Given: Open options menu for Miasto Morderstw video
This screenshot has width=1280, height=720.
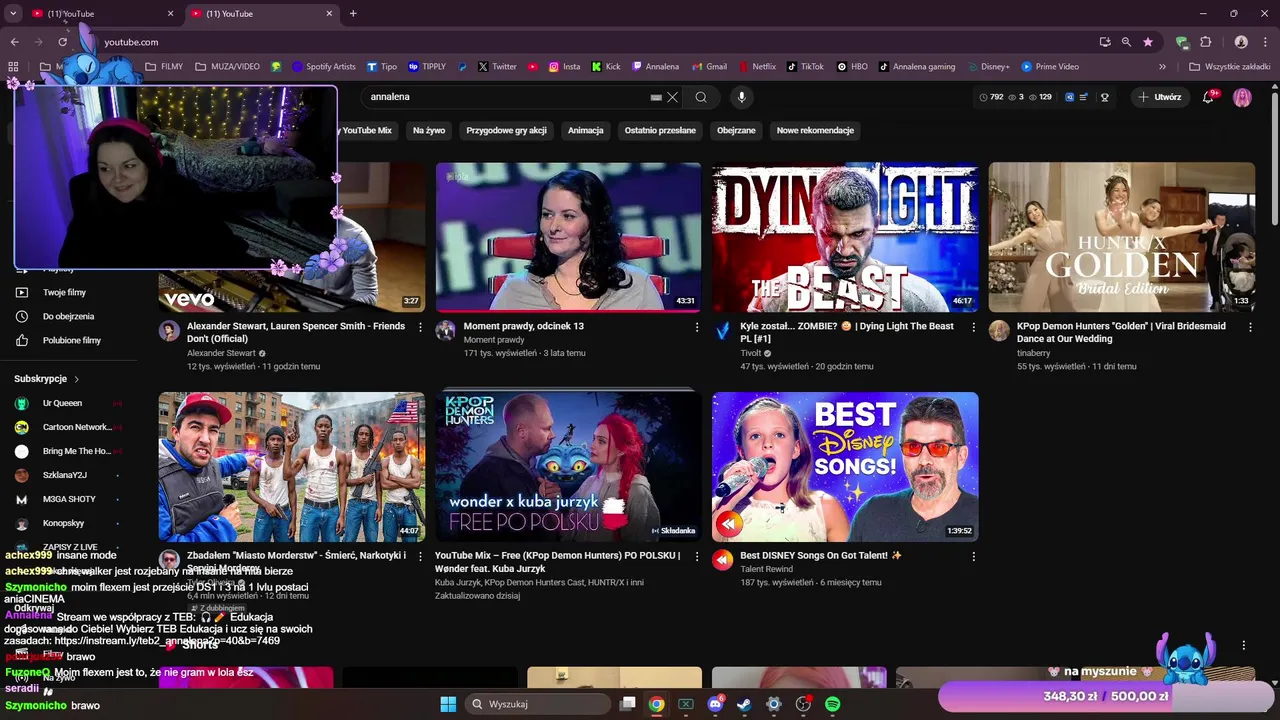Looking at the screenshot, I should (420, 556).
